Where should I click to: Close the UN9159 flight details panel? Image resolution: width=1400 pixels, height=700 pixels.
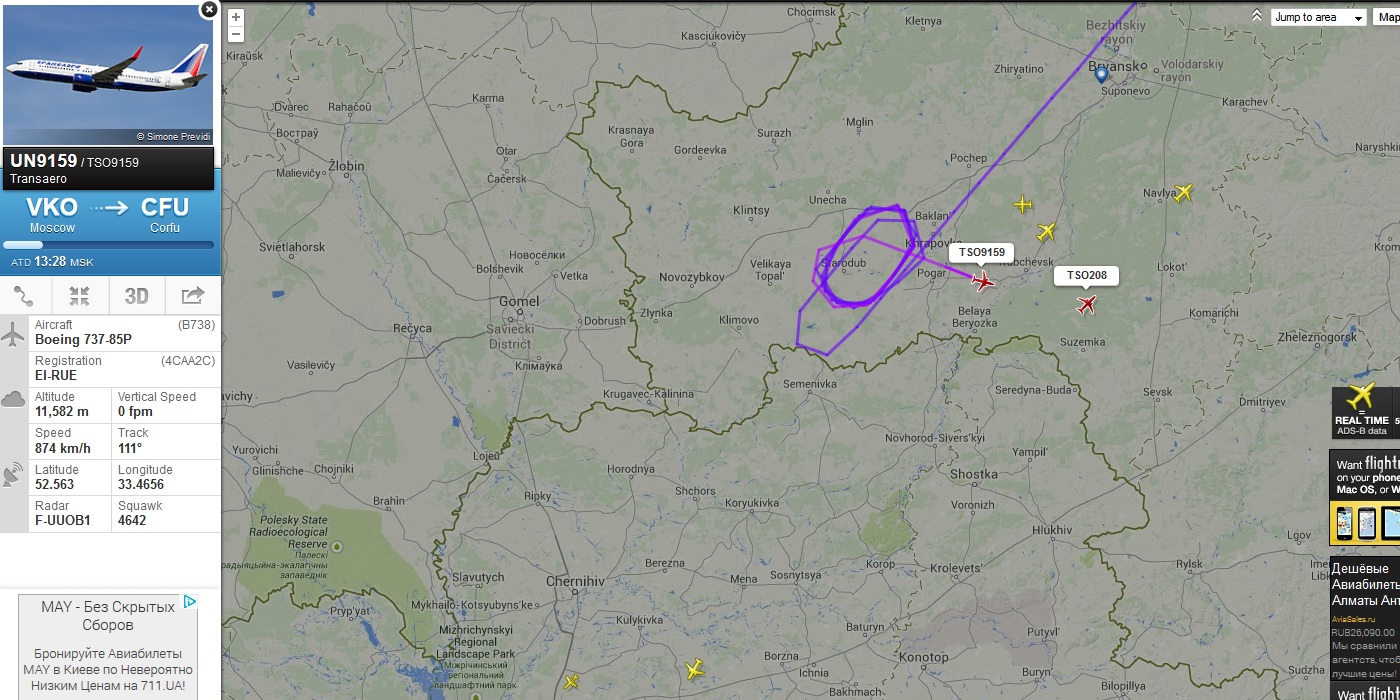pyautogui.click(x=208, y=10)
